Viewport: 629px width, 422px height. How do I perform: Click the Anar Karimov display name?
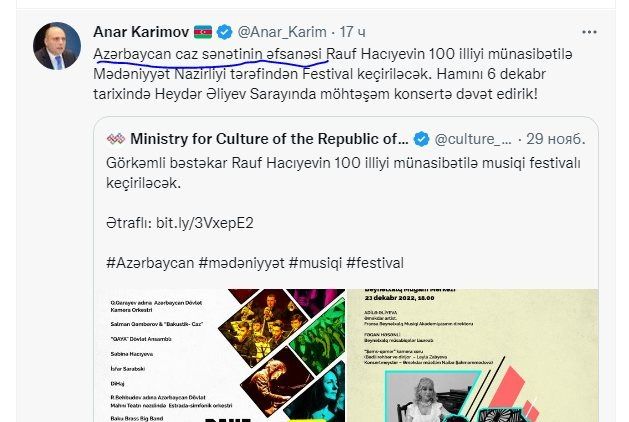(141, 32)
